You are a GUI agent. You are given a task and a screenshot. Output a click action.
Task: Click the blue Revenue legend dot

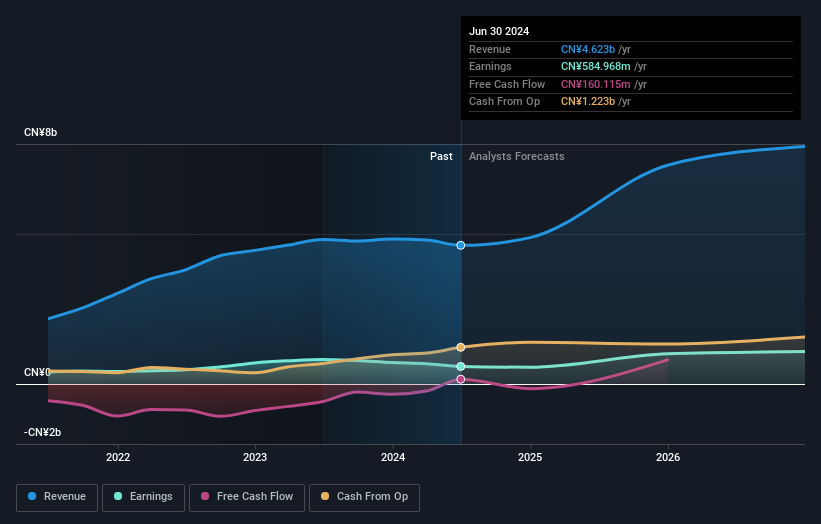click(x=32, y=496)
